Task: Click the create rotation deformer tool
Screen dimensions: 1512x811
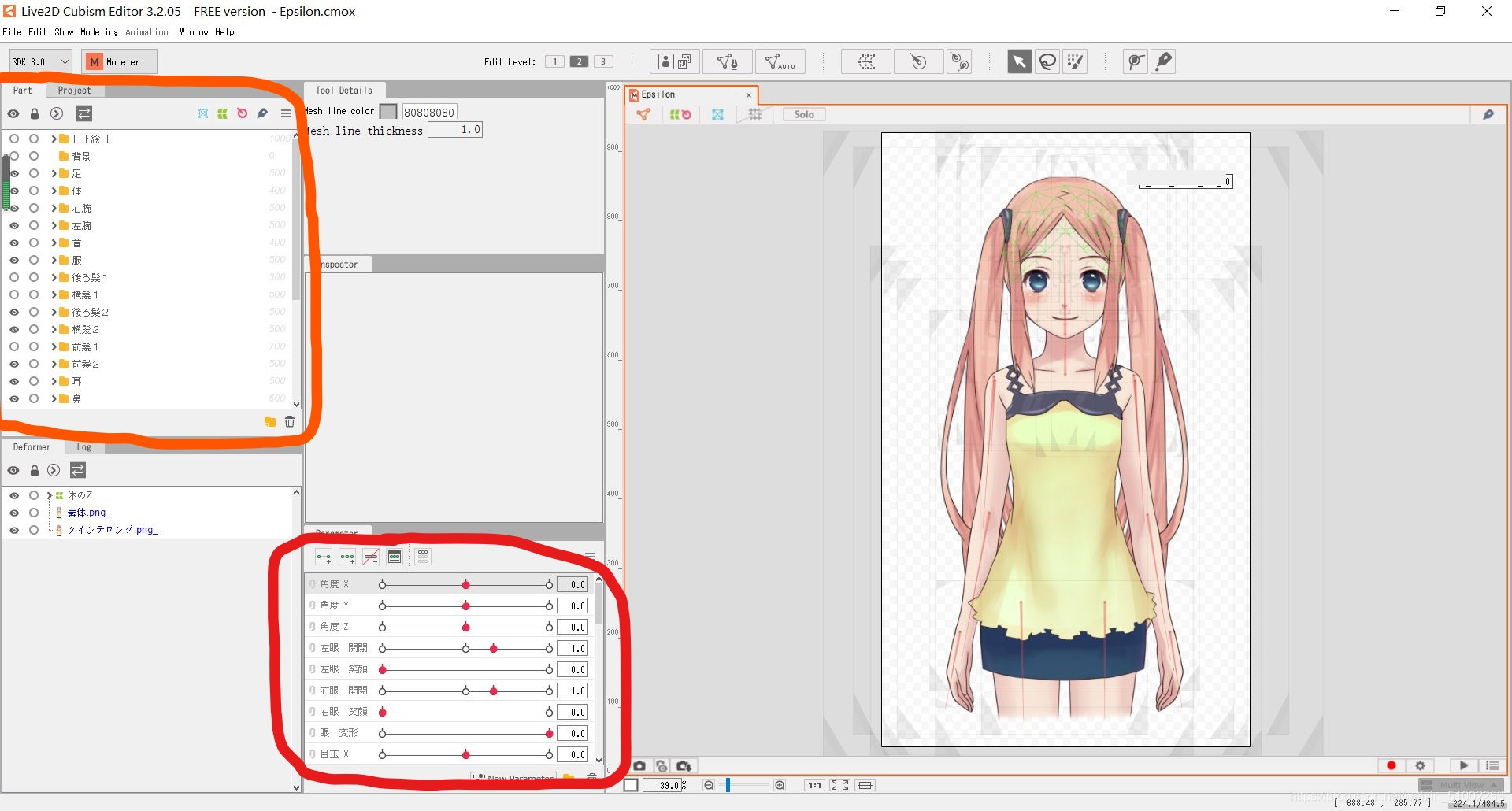Action: pyautogui.click(x=919, y=61)
